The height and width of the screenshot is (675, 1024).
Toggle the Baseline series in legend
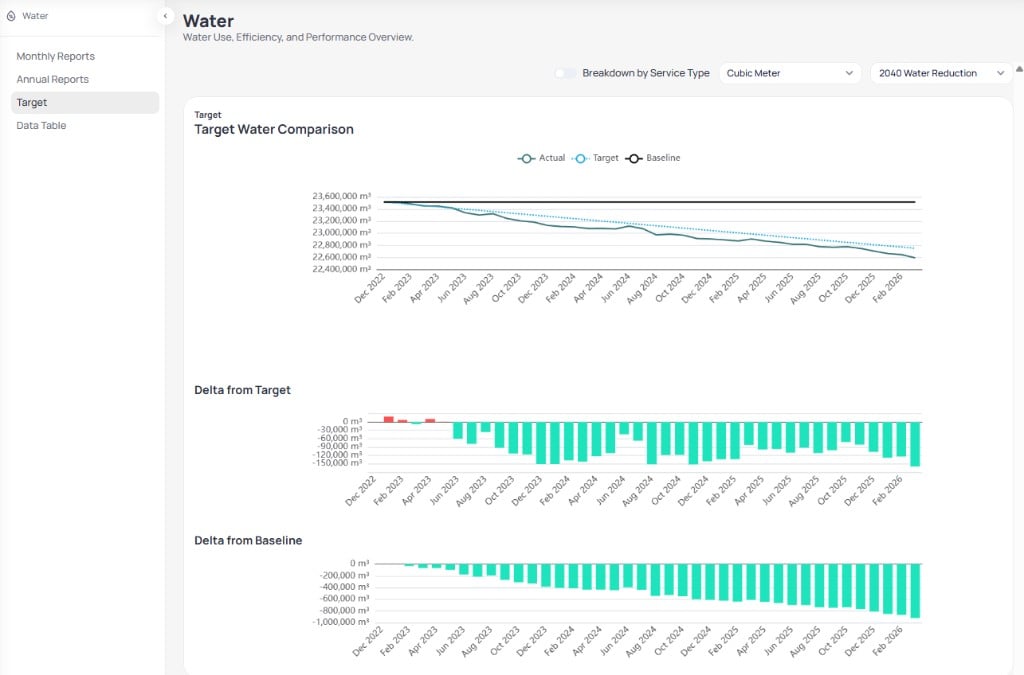pyautogui.click(x=652, y=158)
